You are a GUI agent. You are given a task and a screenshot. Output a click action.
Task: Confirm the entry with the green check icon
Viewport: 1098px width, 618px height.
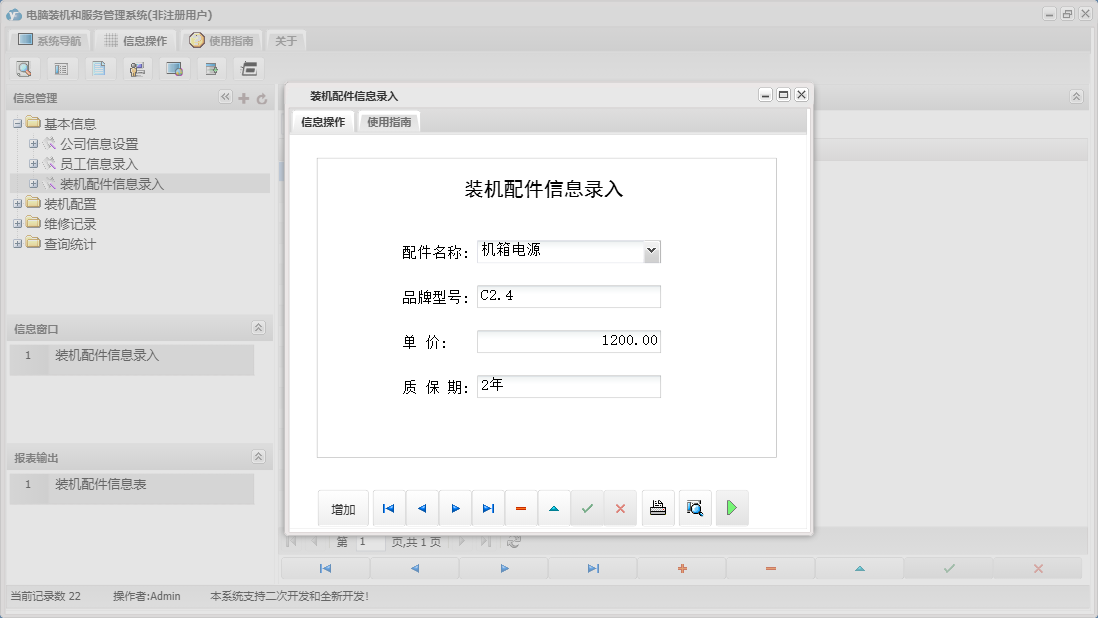[x=587, y=508]
